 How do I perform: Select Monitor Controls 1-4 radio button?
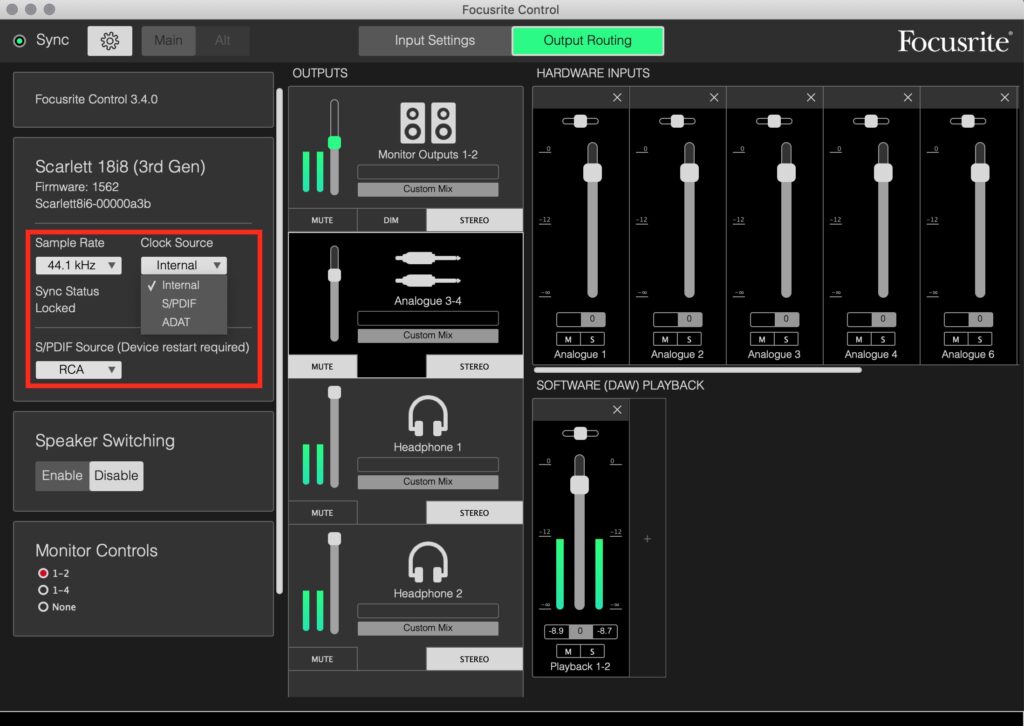tap(43, 590)
